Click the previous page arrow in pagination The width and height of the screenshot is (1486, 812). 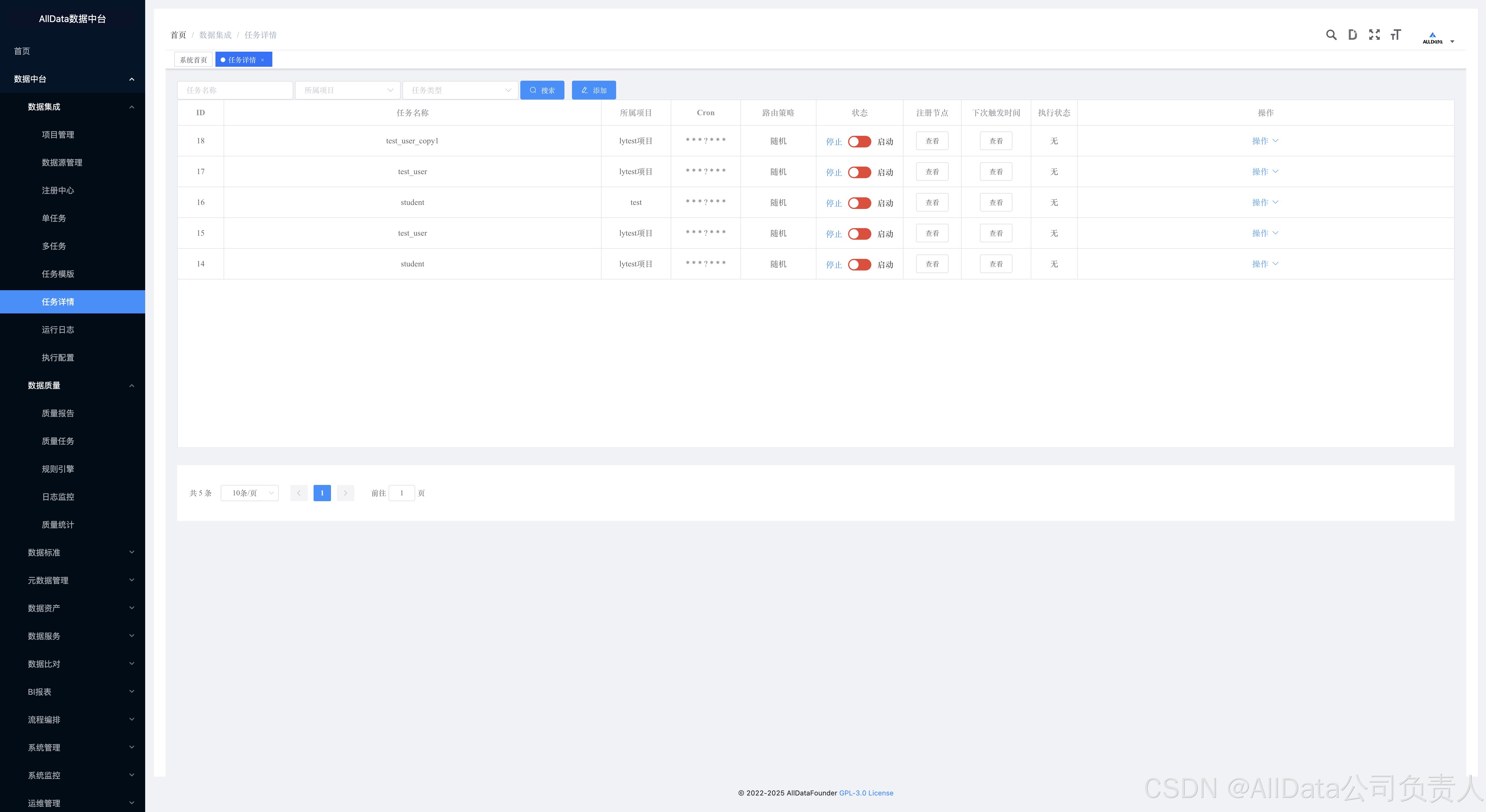tap(299, 493)
